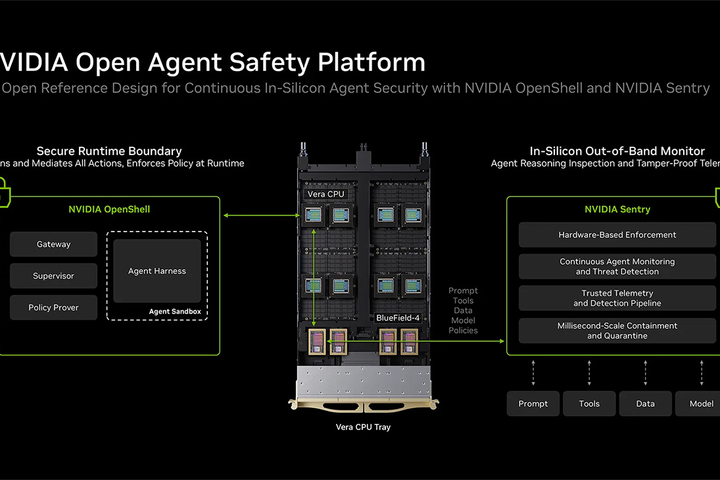Click the Open Reference Design subtitle line
This screenshot has height=480, width=720.
pos(355,88)
